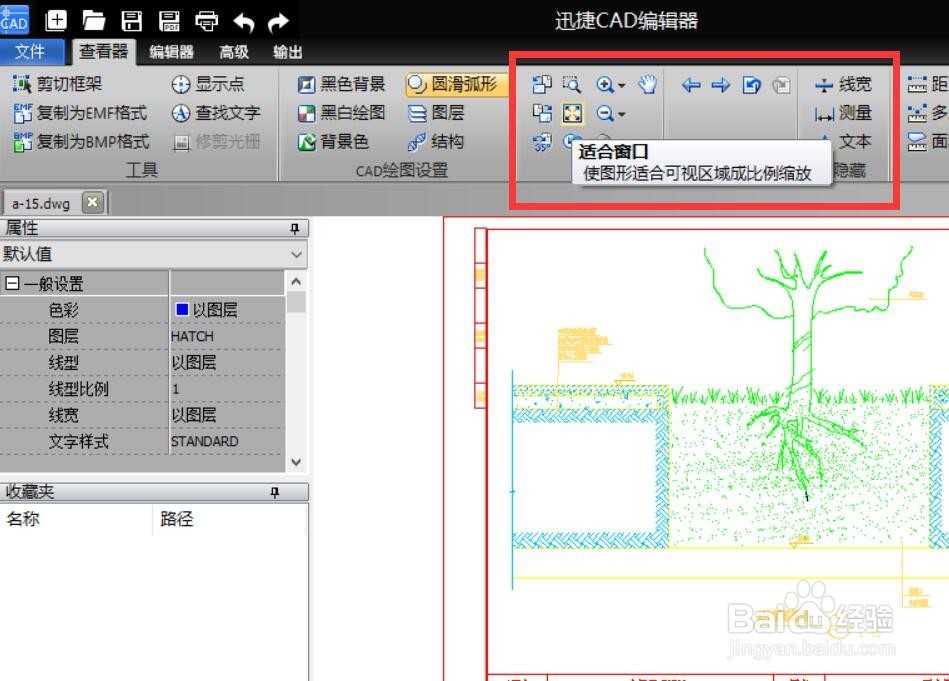Viewport: 949px width, 681px height.
Task: Open the 文件 menu
Action: (32, 52)
